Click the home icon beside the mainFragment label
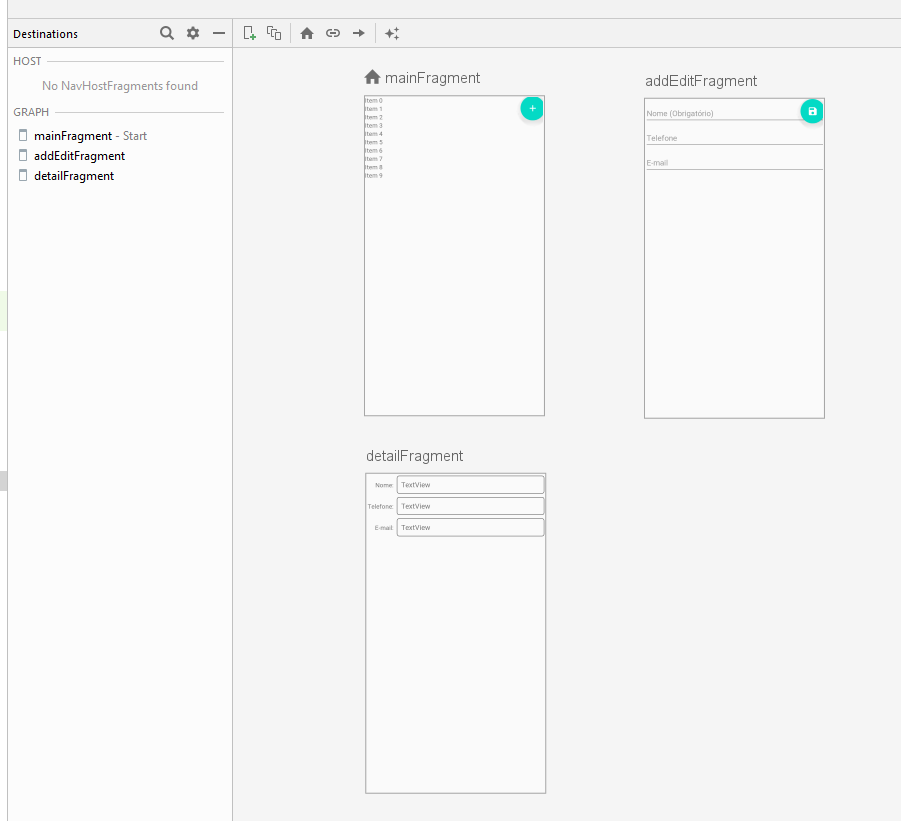 click(373, 77)
